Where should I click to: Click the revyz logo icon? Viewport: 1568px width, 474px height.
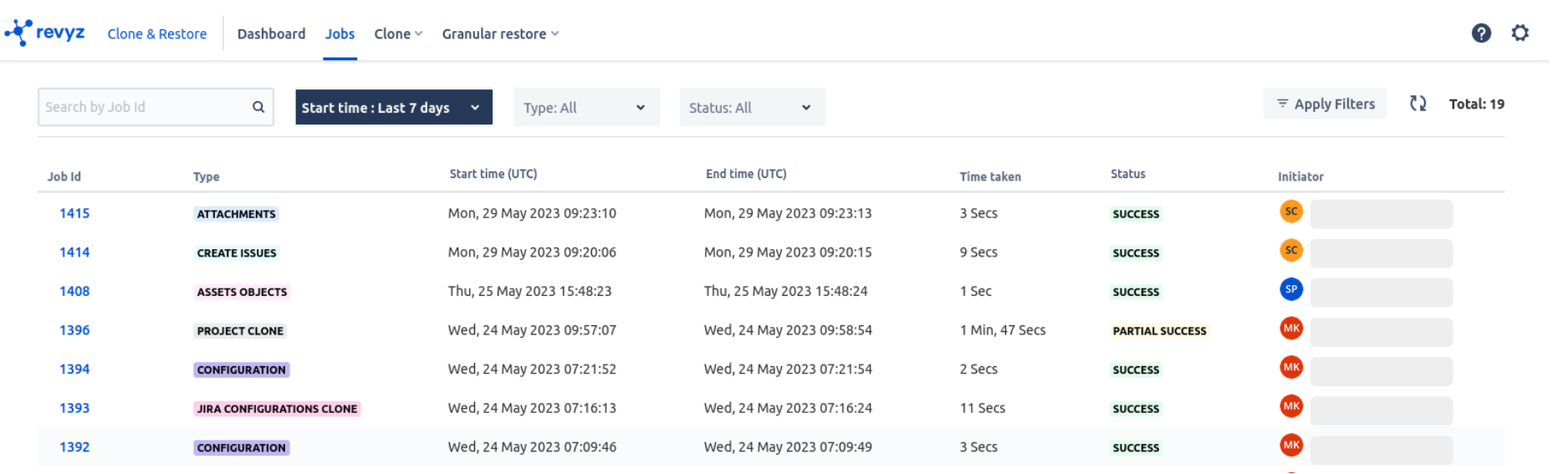[19, 33]
